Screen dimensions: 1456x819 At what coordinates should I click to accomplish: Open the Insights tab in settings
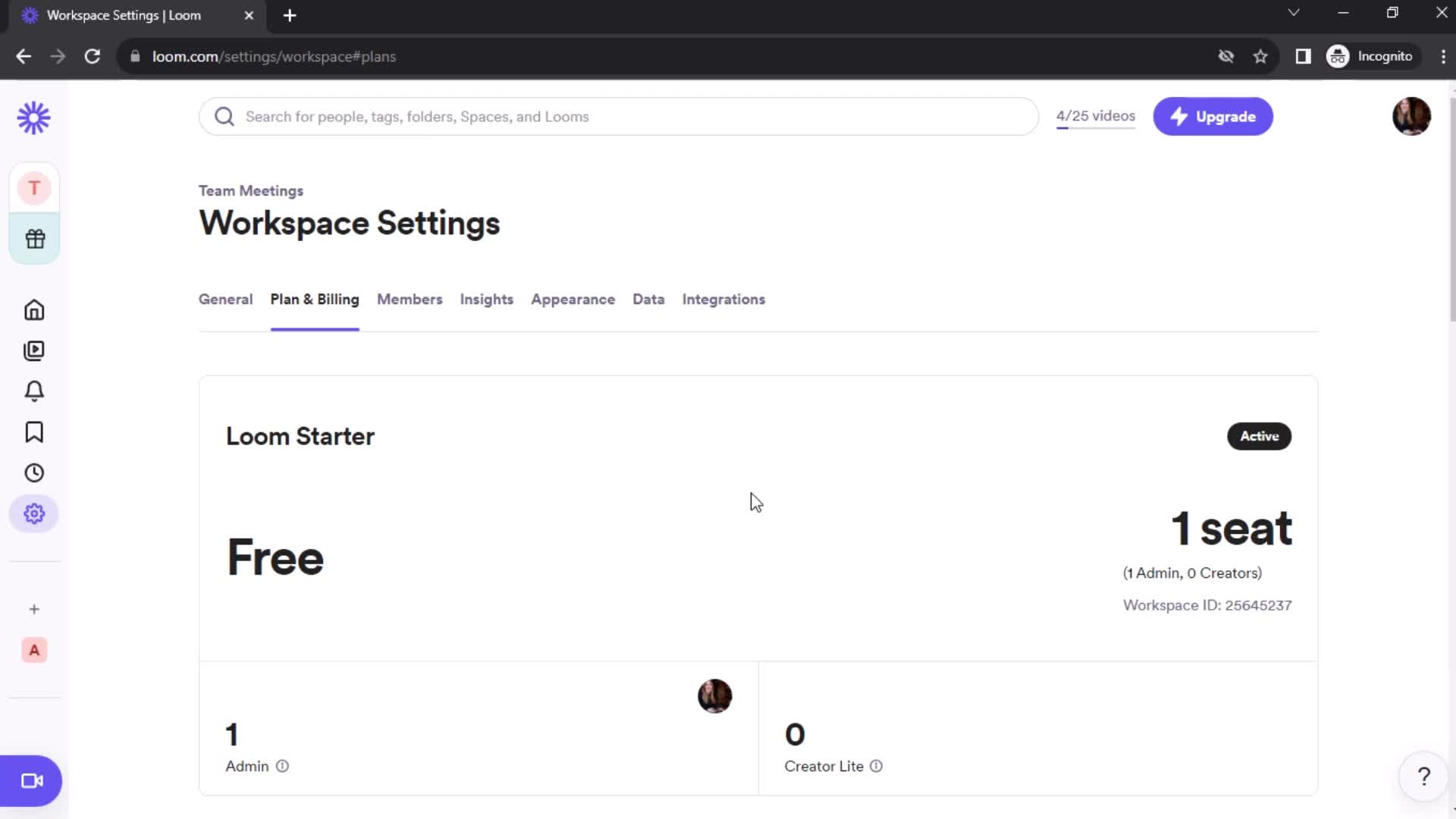[x=487, y=299]
